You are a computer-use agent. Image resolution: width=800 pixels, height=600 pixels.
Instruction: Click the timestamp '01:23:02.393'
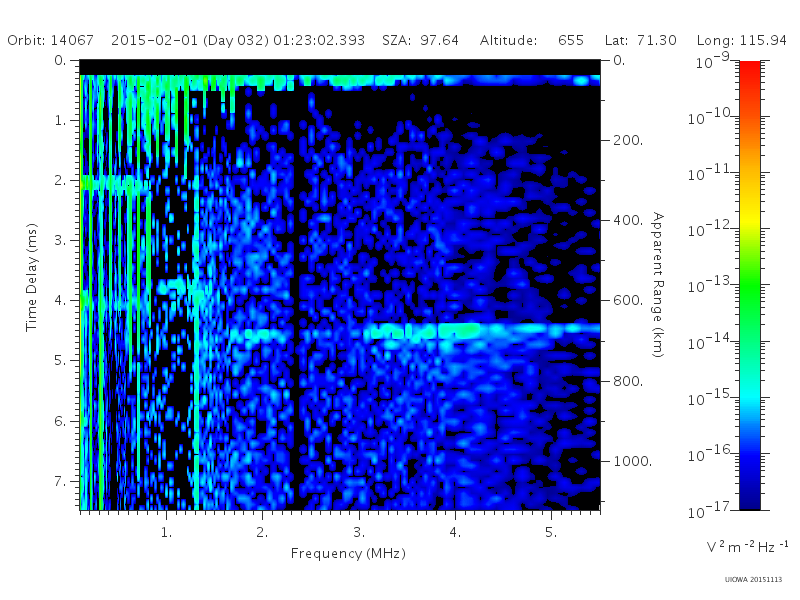pyautogui.click(x=319, y=40)
